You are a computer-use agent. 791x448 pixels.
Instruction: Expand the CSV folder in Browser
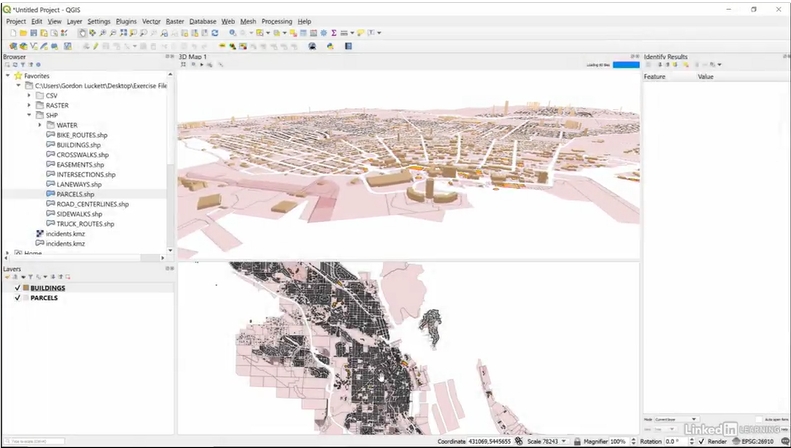click(30, 95)
